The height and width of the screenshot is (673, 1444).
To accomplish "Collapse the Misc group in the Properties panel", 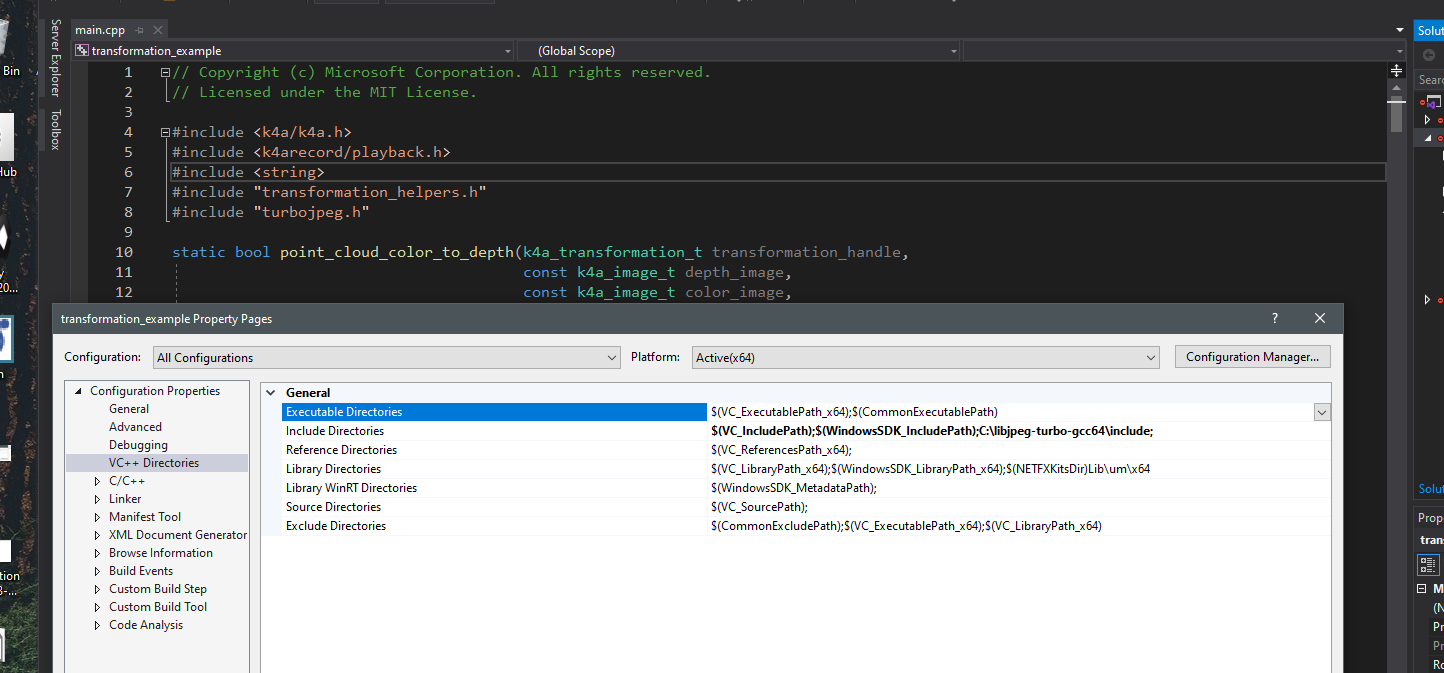I will 1421,588.
